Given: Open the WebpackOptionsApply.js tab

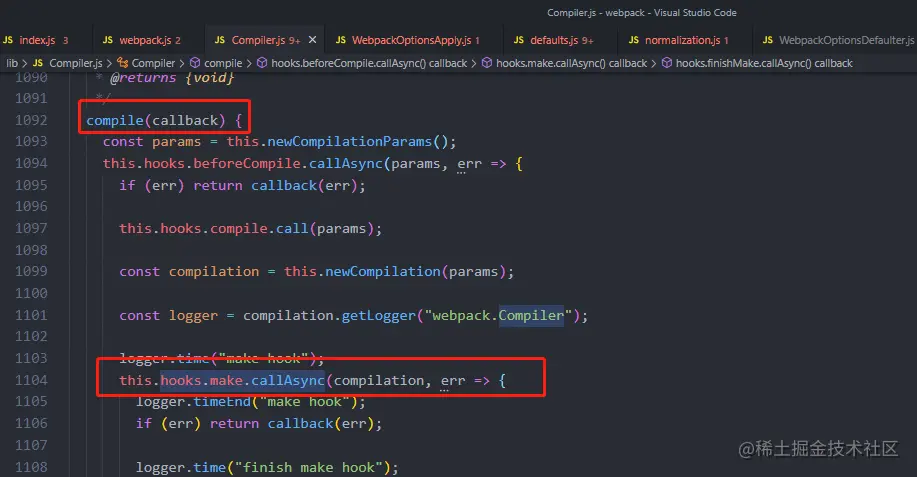Looking at the screenshot, I should click(411, 40).
